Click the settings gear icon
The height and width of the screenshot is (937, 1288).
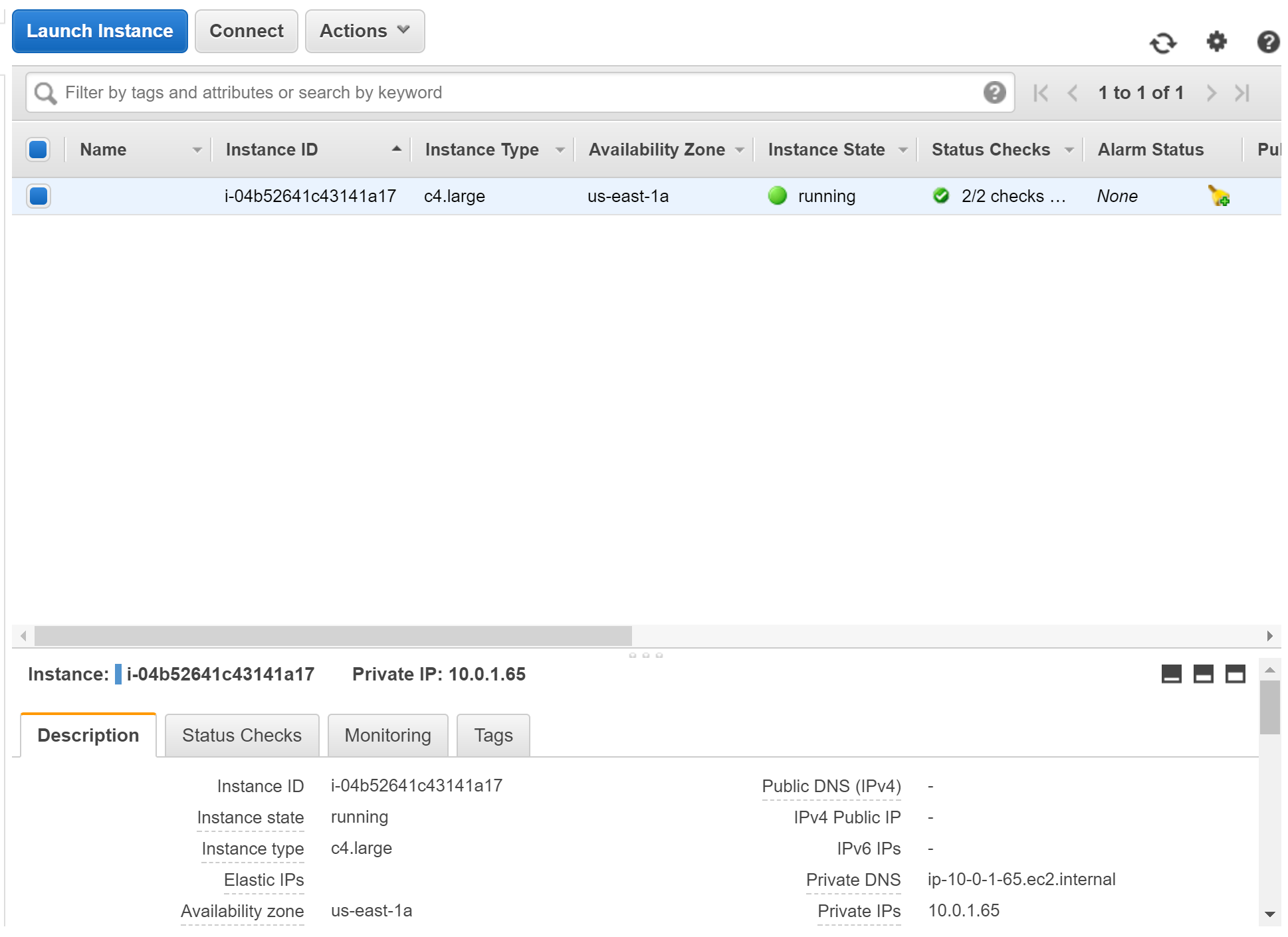(x=1217, y=43)
